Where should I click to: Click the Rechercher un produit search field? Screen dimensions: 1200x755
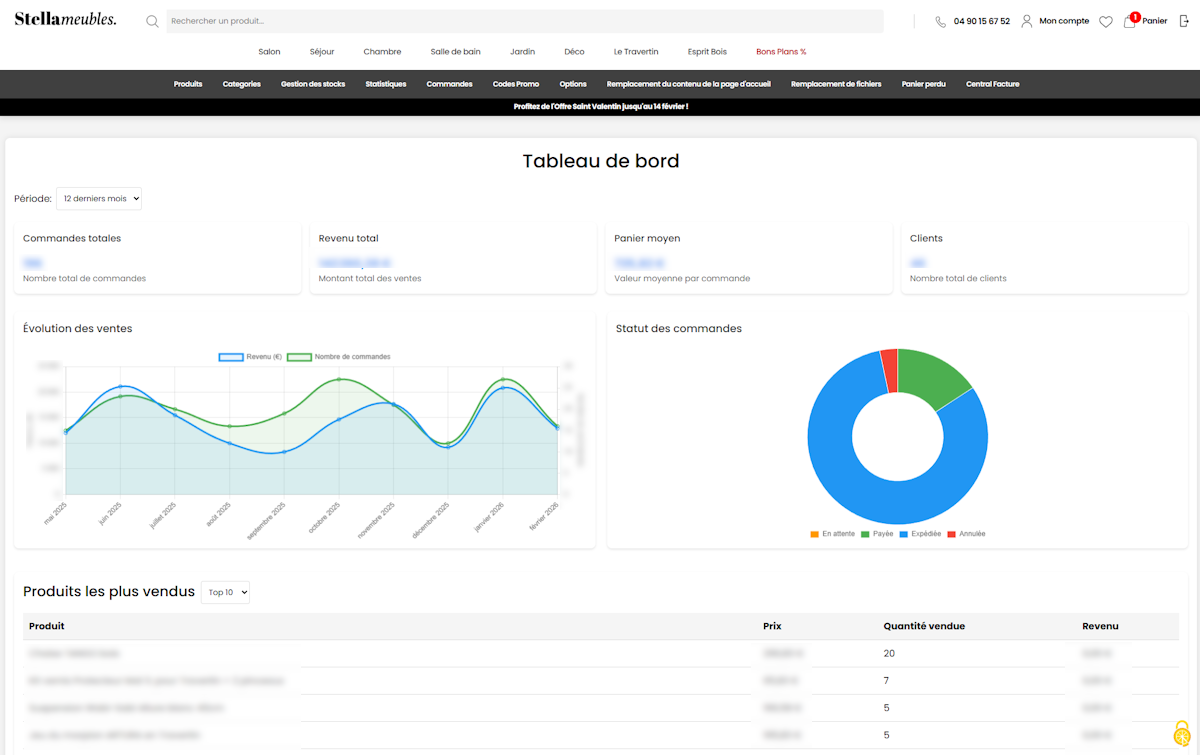click(400, 20)
